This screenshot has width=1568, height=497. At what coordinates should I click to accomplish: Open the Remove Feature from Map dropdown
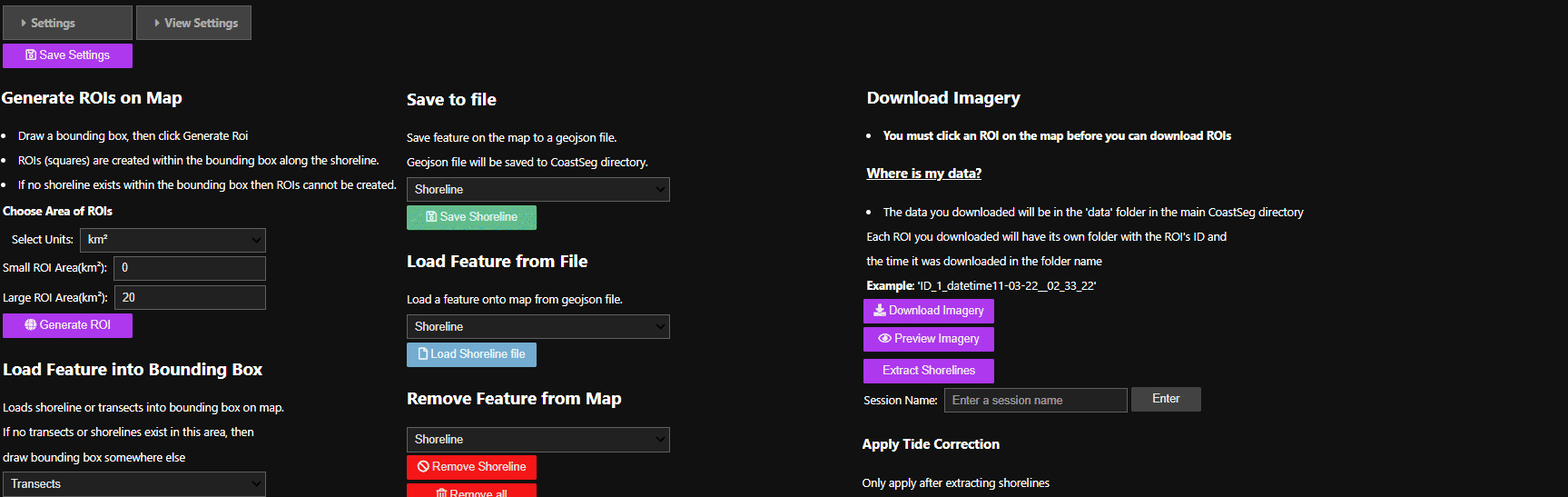pyautogui.click(x=537, y=439)
